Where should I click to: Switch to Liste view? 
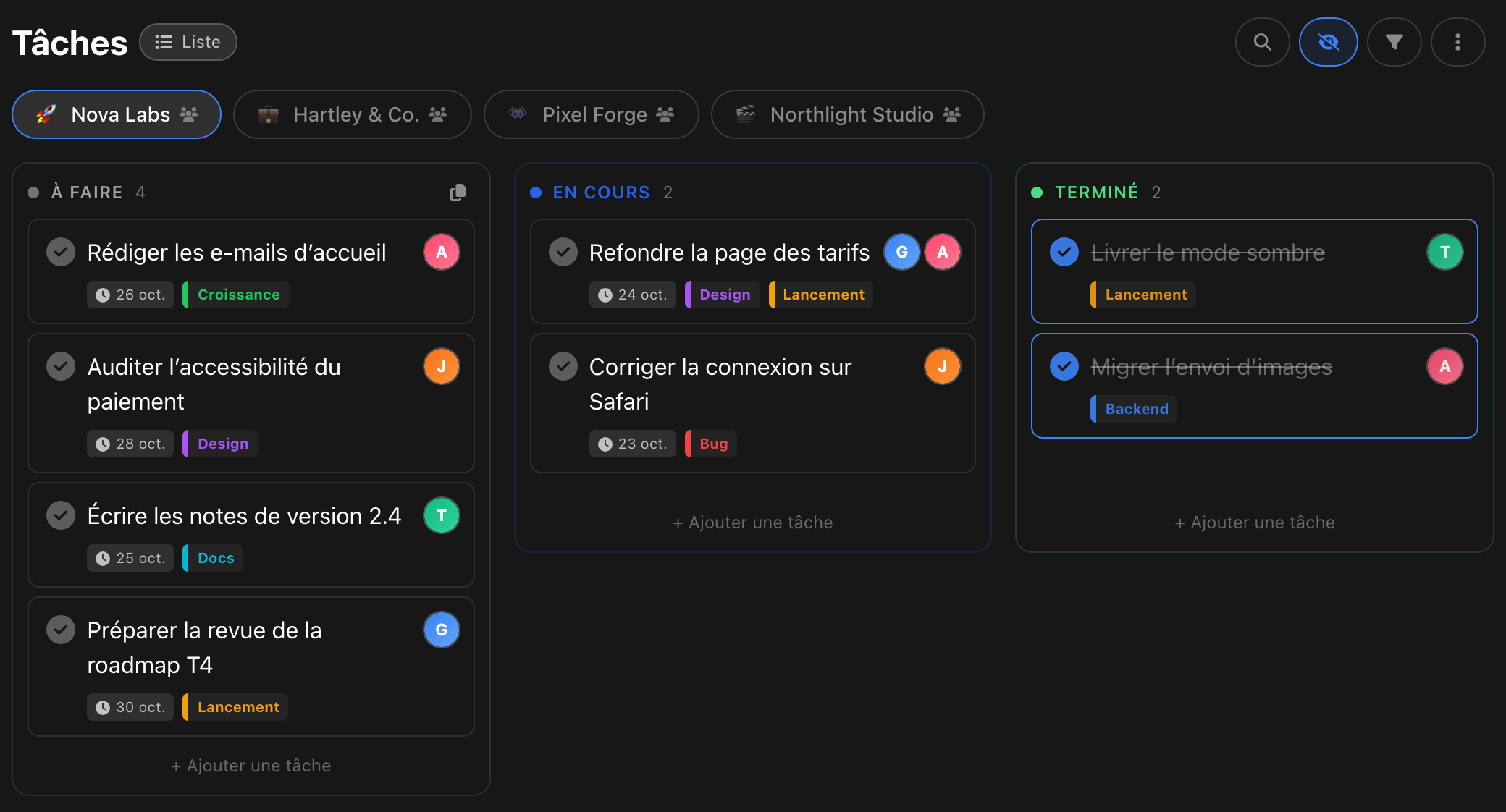[188, 42]
